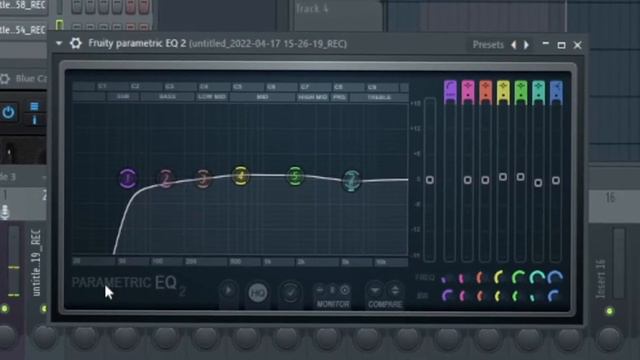This screenshot has height=360, width=640.
Task: Click the blue band 7 level slider handle
Action: click(x=556, y=180)
